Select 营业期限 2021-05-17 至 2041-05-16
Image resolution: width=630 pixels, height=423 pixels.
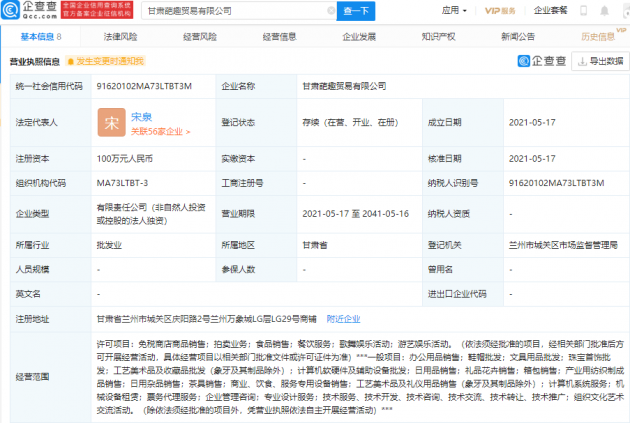point(356,214)
